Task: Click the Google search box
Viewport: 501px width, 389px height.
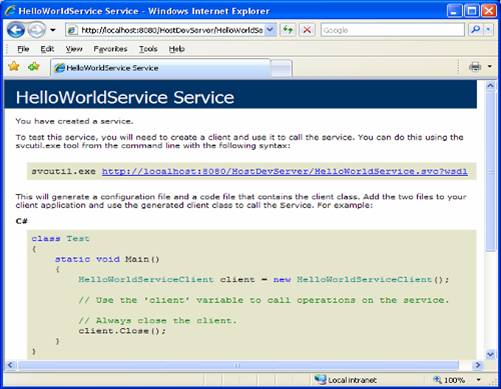Action: click(392, 30)
